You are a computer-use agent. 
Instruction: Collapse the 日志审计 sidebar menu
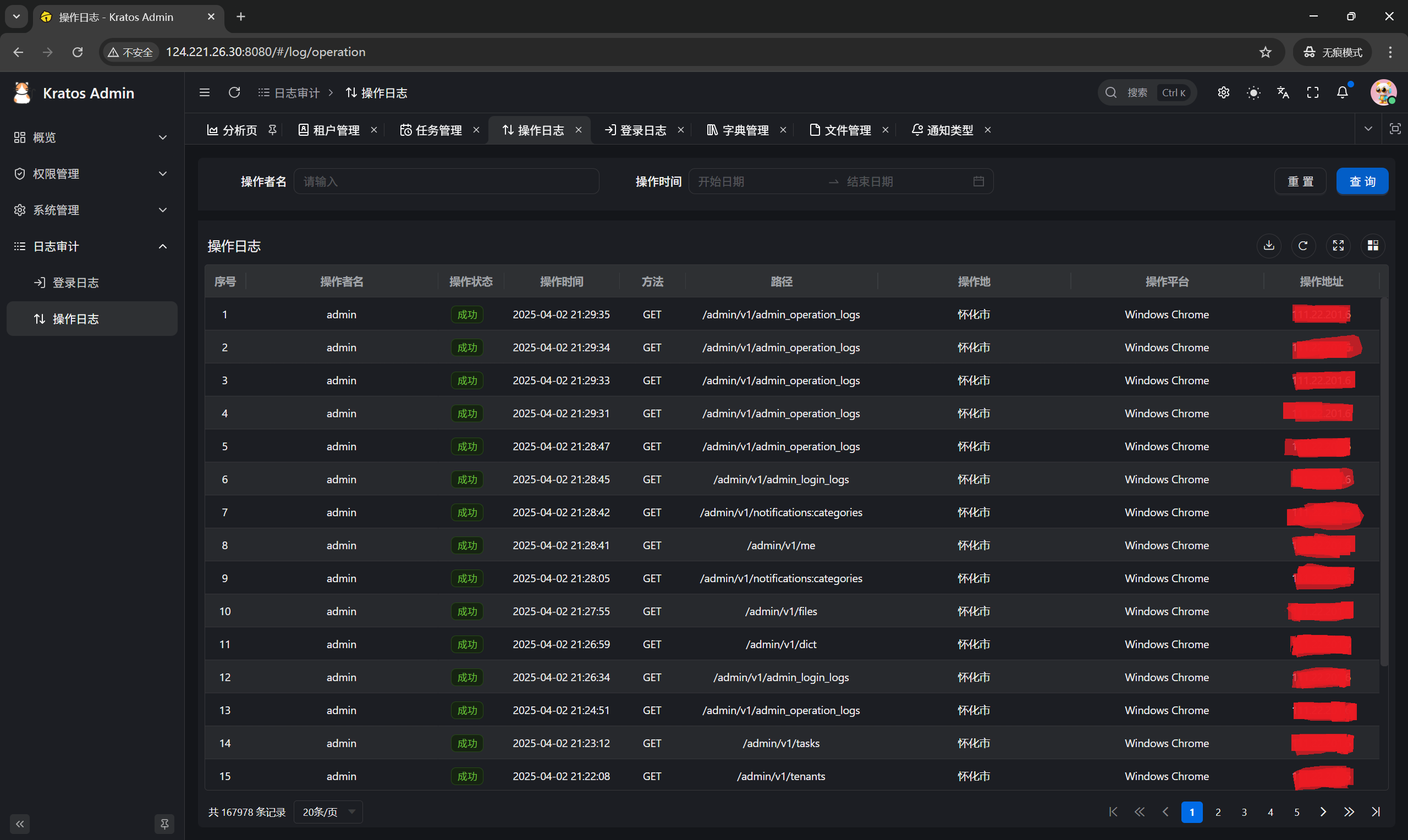[x=91, y=246]
